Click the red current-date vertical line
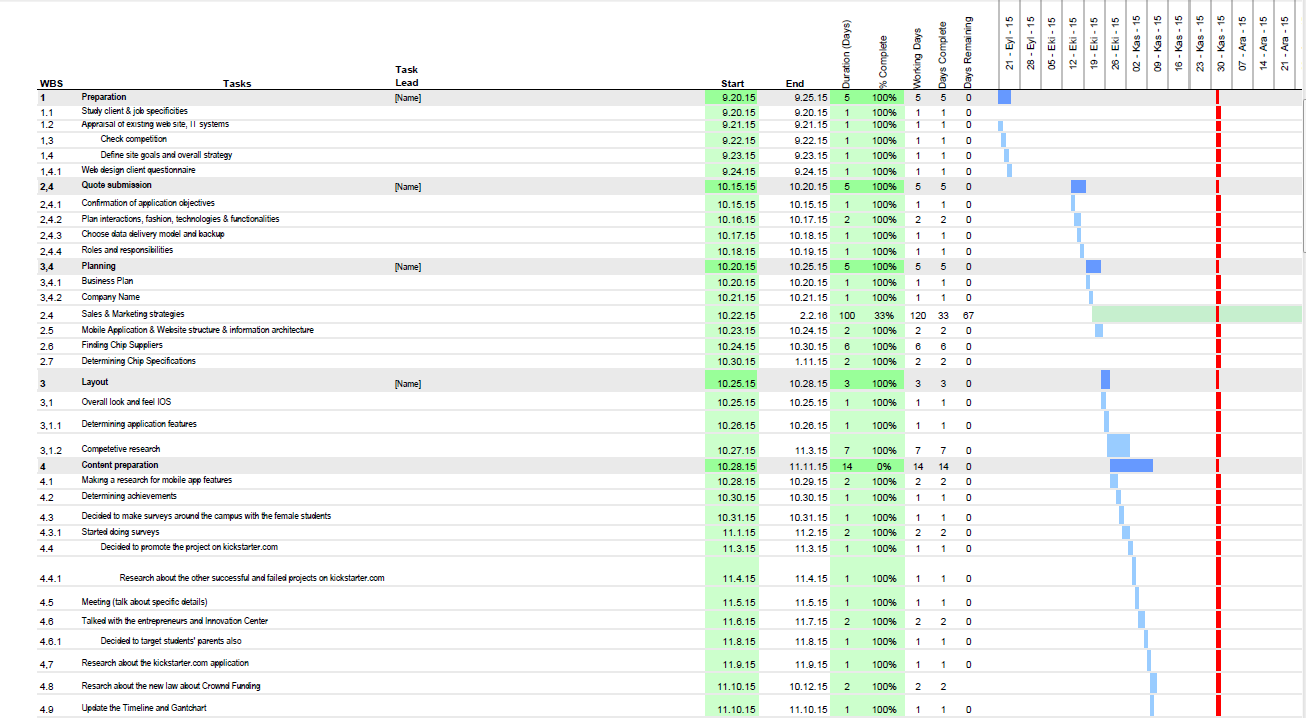The image size is (1306, 718). coord(1218,400)
